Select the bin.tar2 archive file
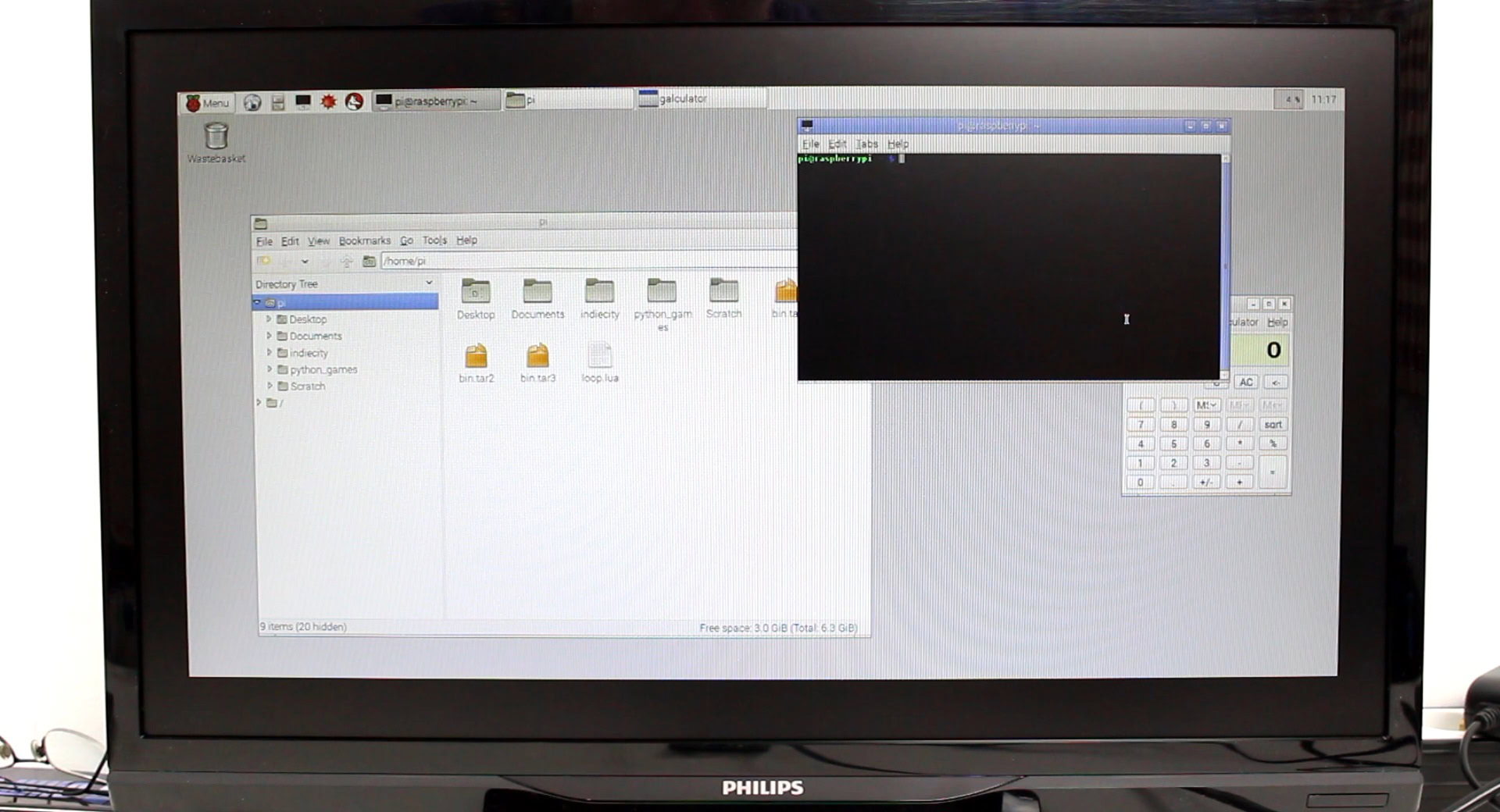Screen dimensions: 1500x812 point(476,363)
